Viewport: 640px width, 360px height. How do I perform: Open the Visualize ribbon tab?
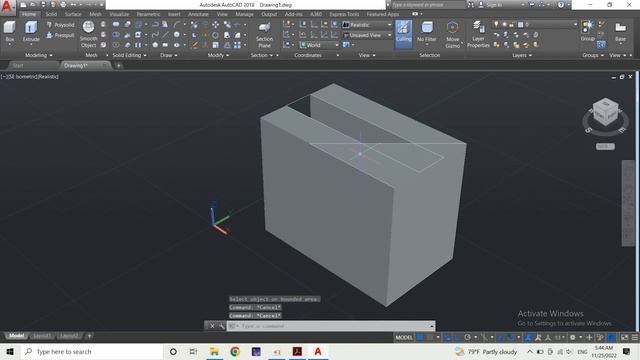119,14
